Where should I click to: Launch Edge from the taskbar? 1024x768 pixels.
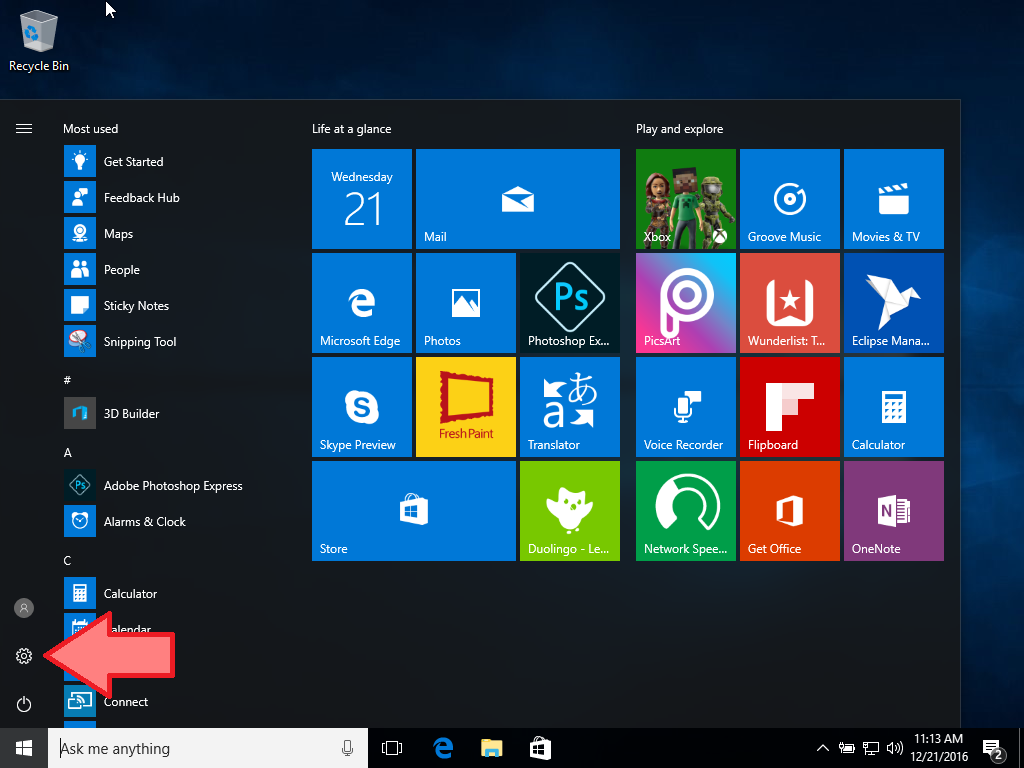(x=443, y=748)
